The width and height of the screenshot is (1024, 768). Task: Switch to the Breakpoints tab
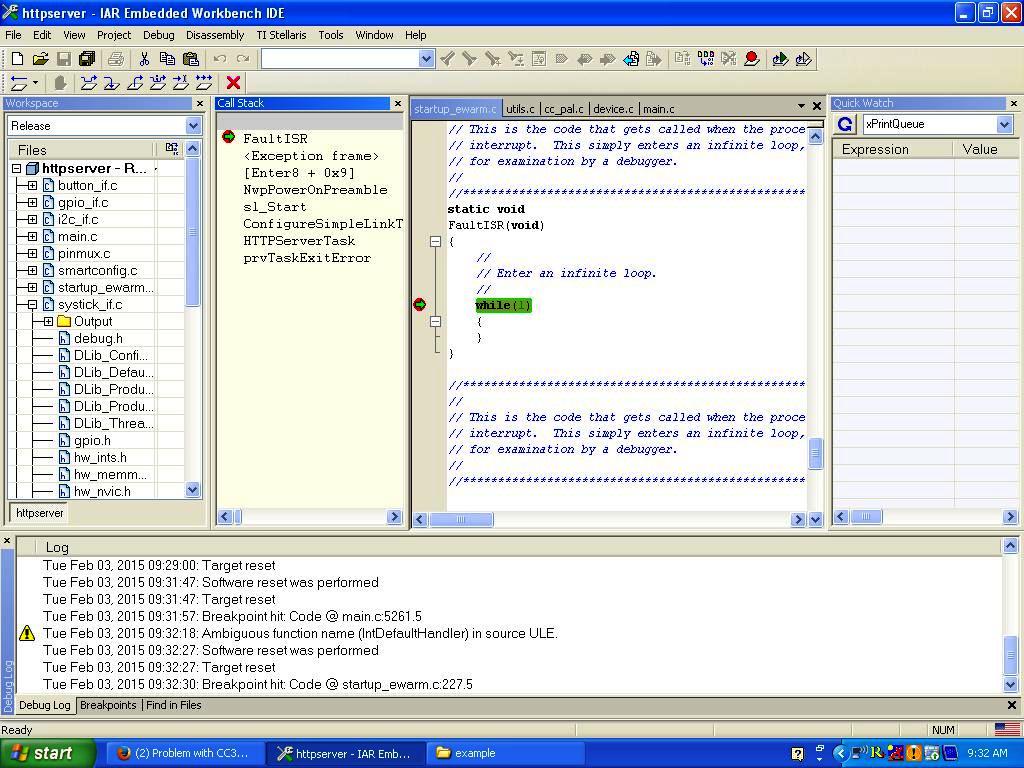108,705
